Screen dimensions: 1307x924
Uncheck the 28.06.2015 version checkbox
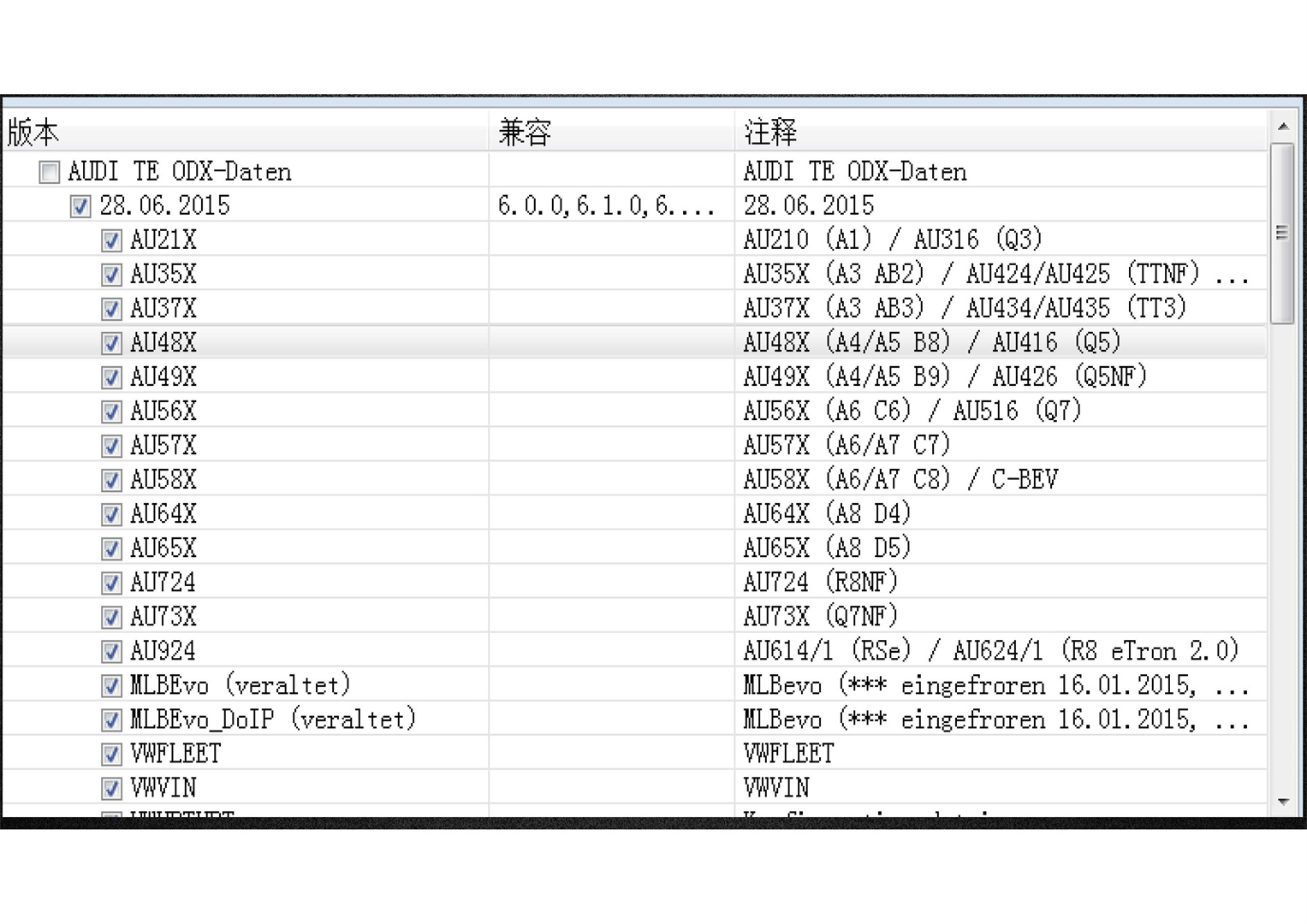coord(80,206)
